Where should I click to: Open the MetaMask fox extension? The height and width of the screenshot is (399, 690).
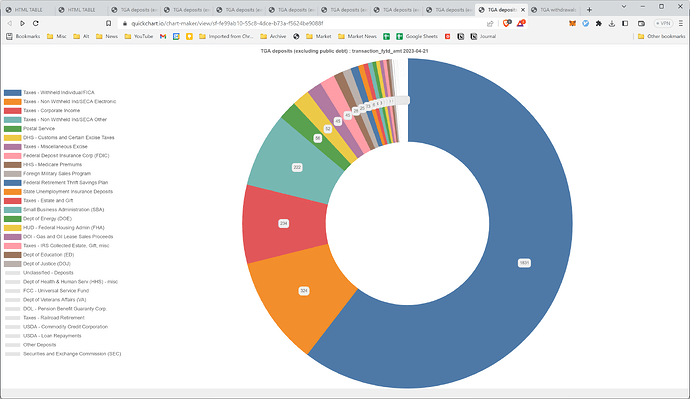point(572,23)
